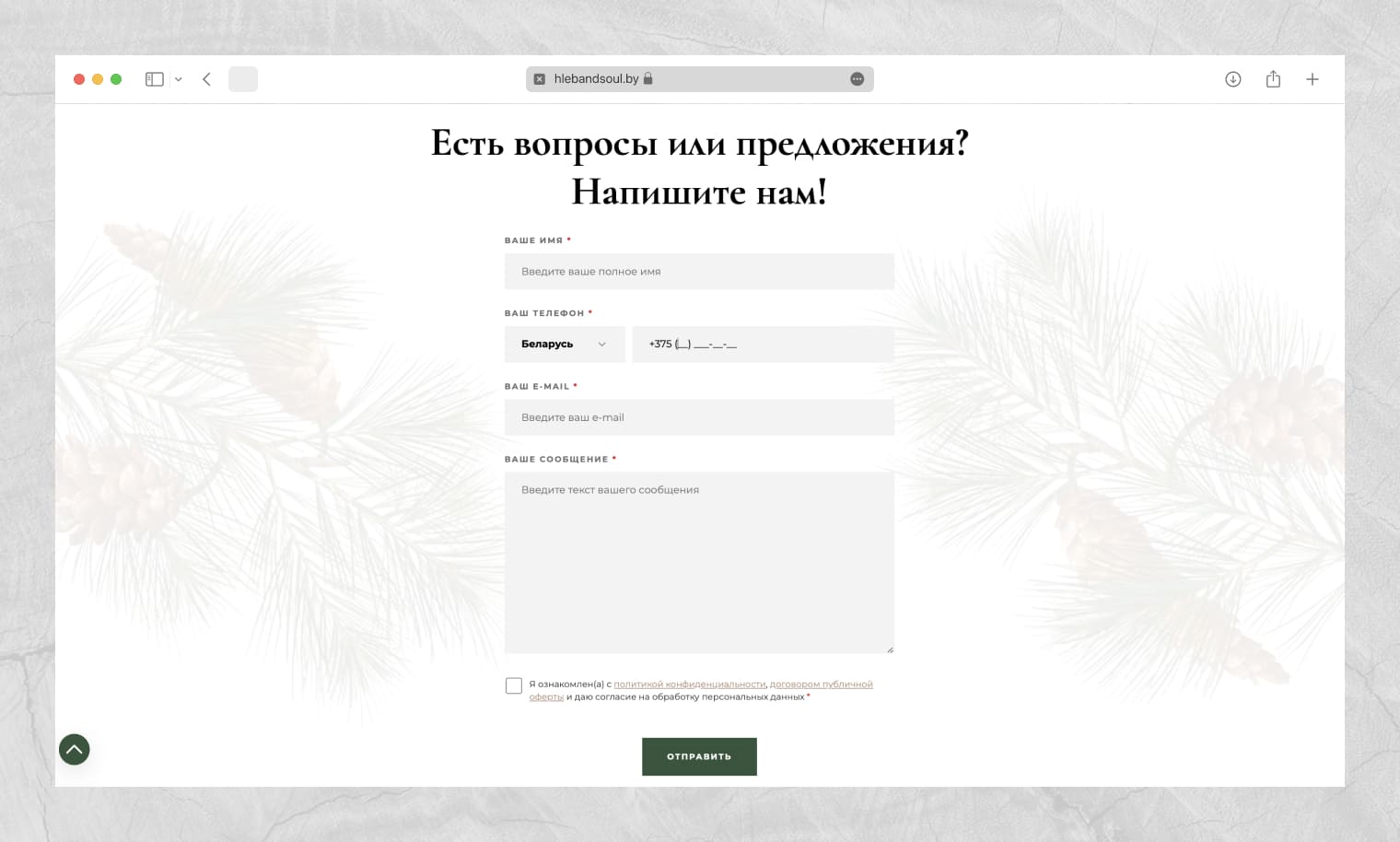Click the message text area
Screen dimensions: 1400x842
click(699, 563)
